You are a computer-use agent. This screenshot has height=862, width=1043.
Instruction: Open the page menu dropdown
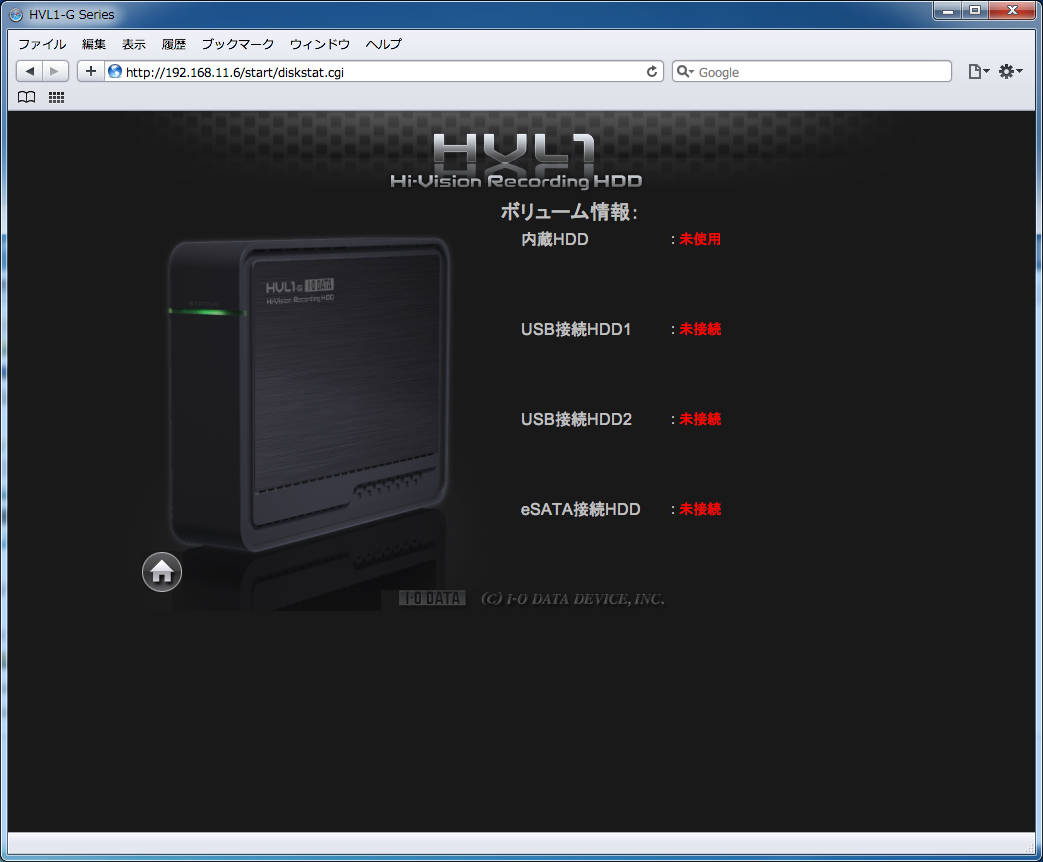point(978,72)
